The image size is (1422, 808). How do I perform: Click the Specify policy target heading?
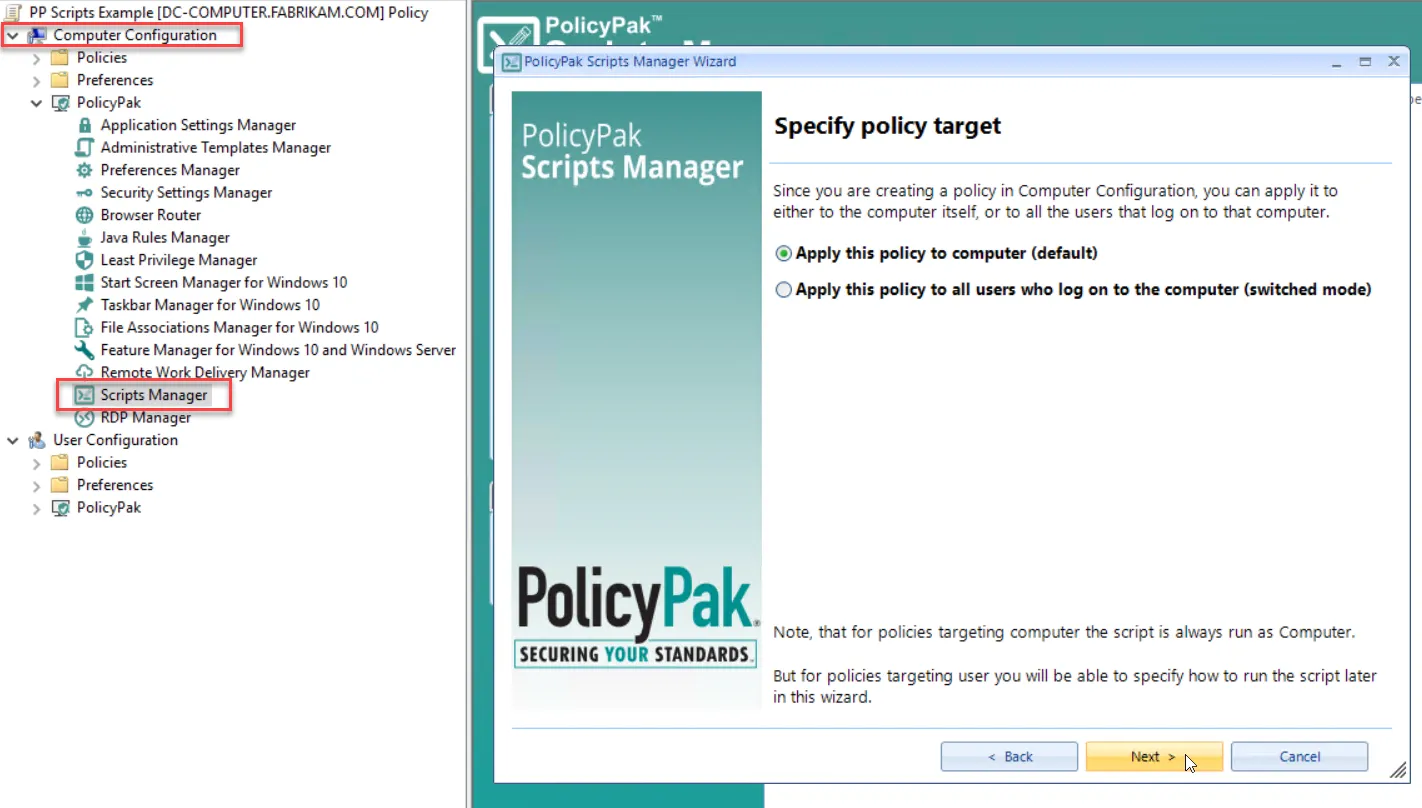pos(888,126)
